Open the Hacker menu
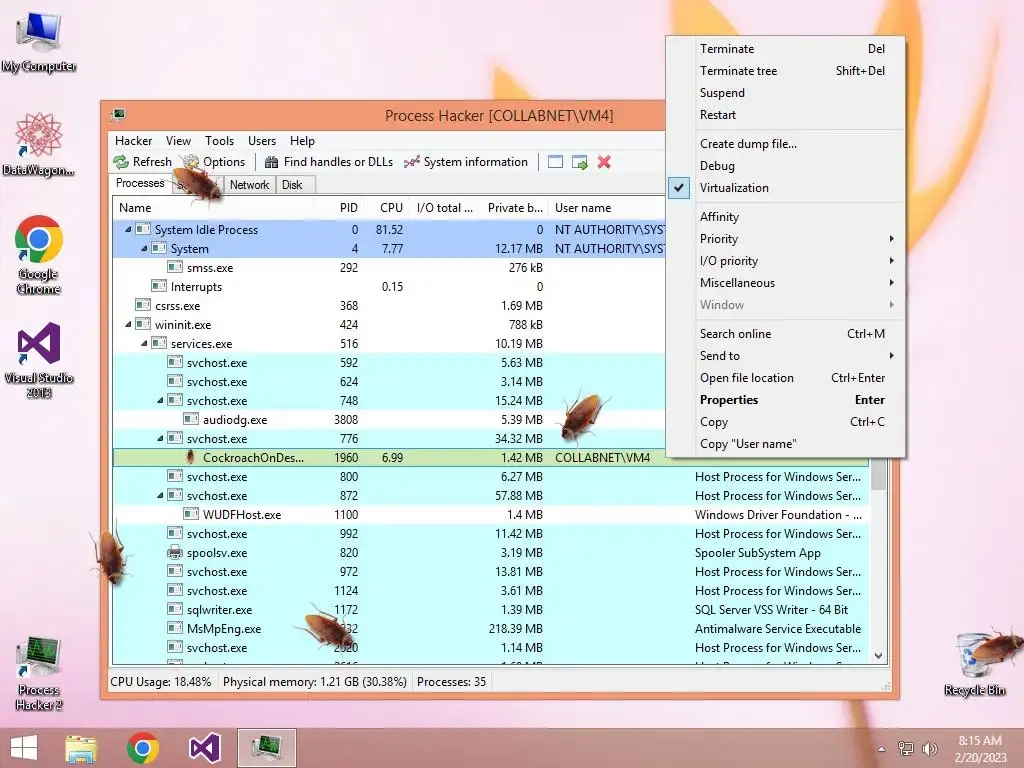The height and width of the screenshot is (768, 1024). click(x=133, y=140)
